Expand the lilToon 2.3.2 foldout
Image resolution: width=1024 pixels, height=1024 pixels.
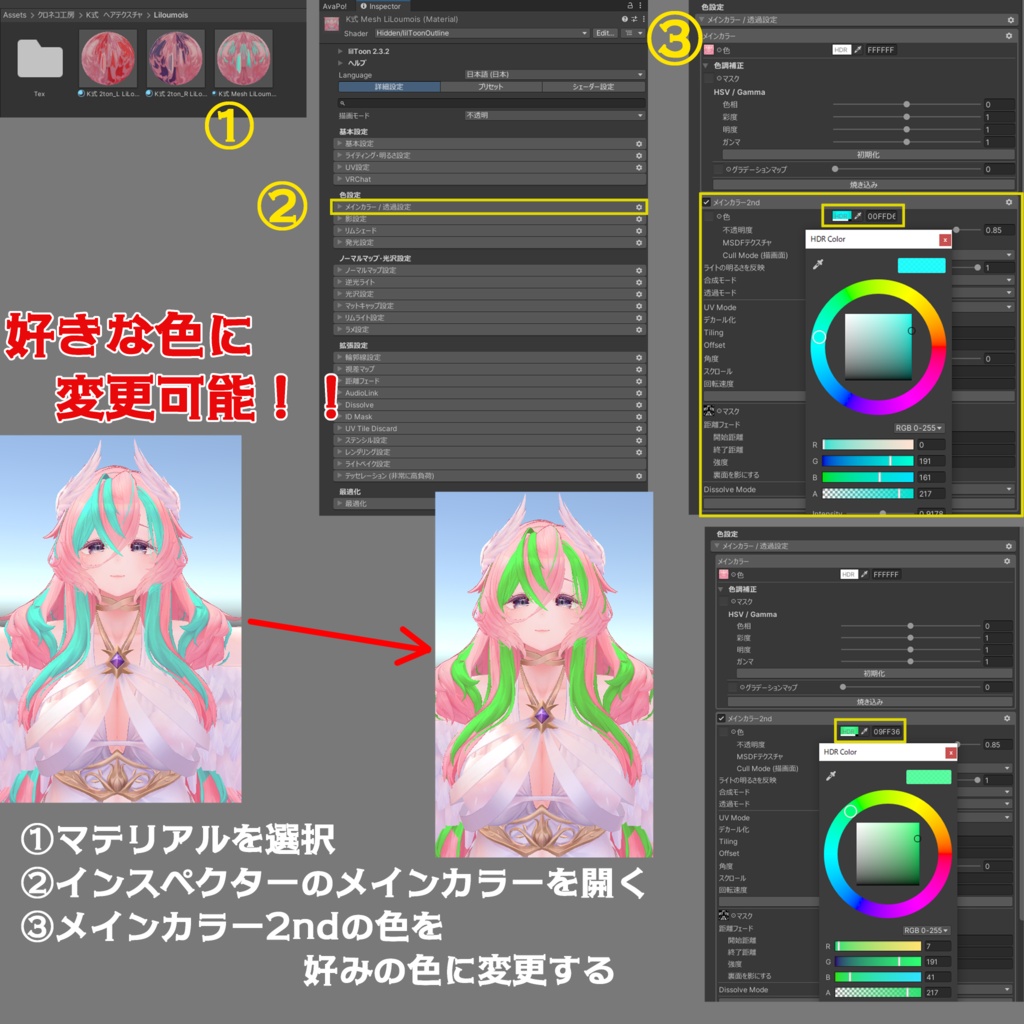click(x=340, y=51)
